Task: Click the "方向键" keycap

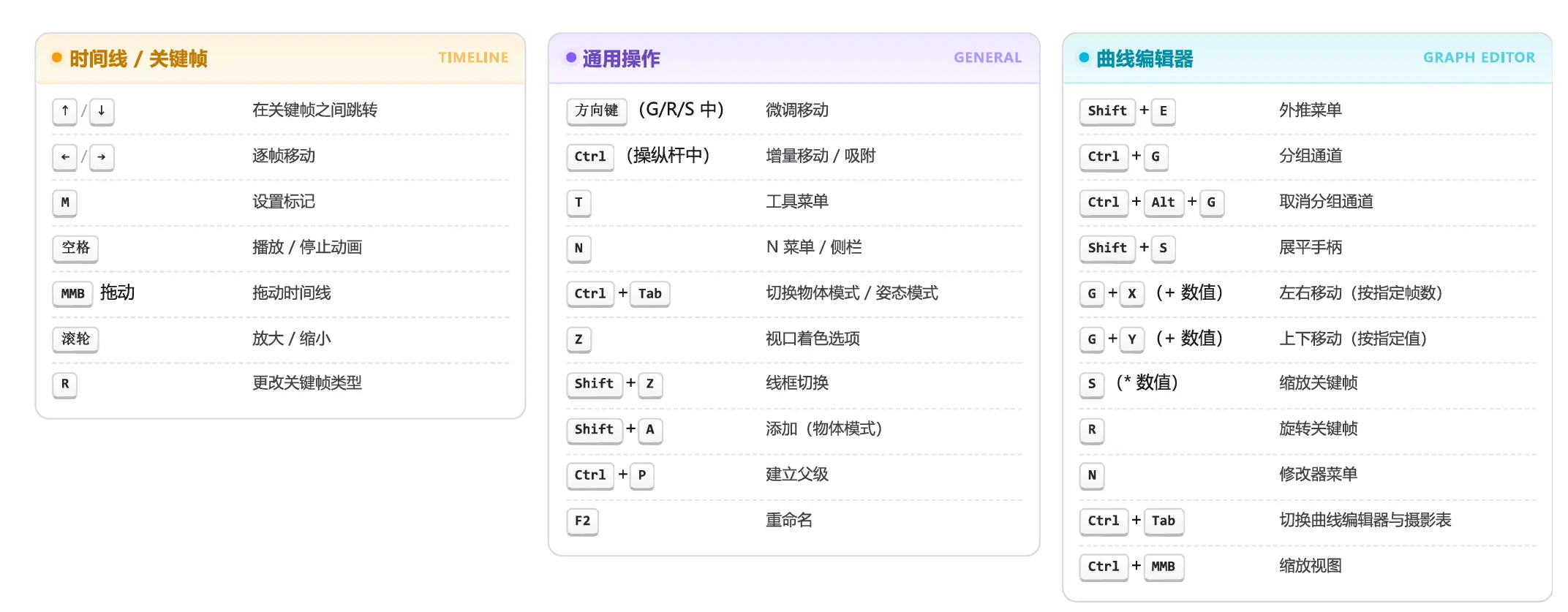Action: point(597,111)
